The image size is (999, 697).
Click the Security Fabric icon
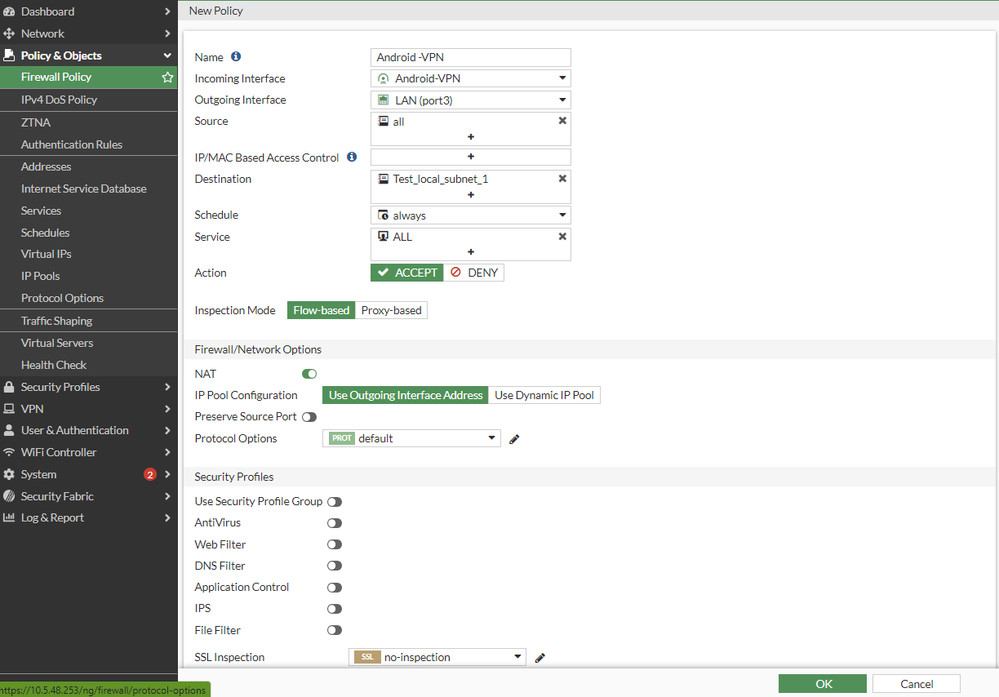[x=9, y=496]
